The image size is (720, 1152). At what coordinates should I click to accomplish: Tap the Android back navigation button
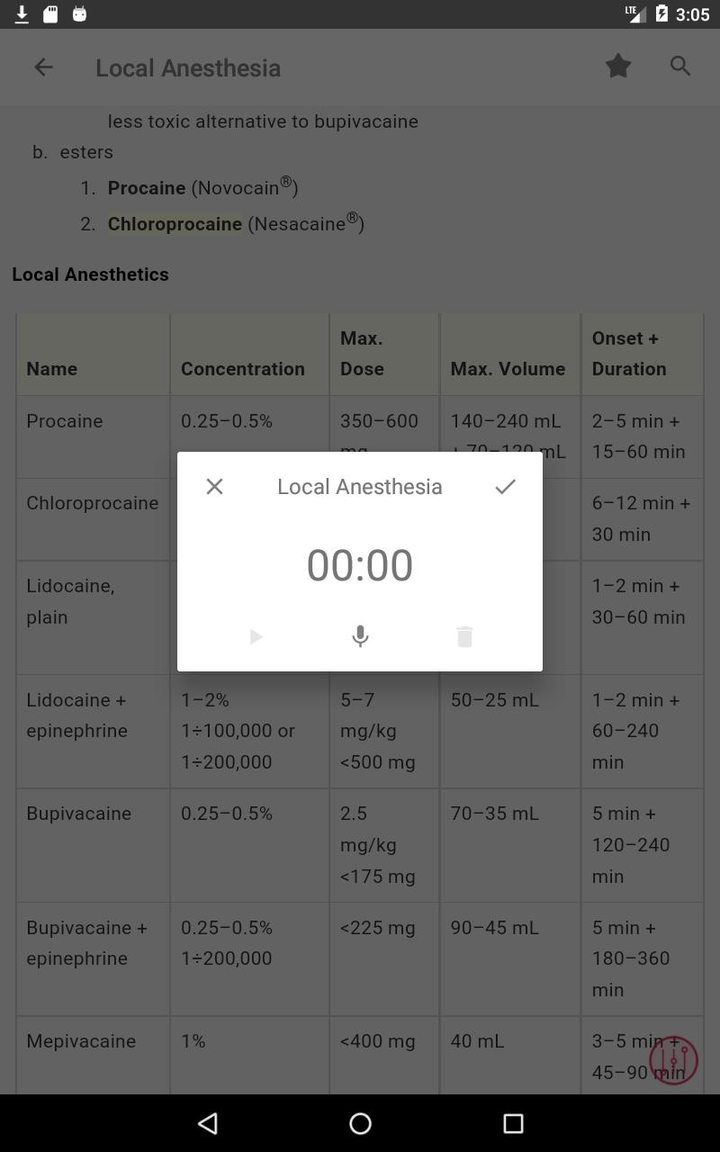pos(208,1123)
